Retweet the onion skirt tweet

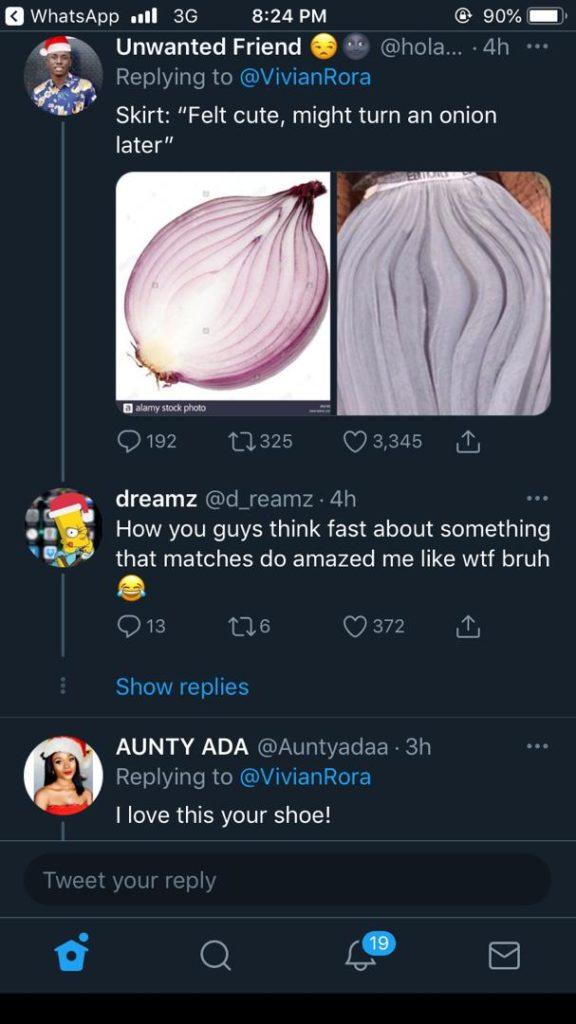259,442
